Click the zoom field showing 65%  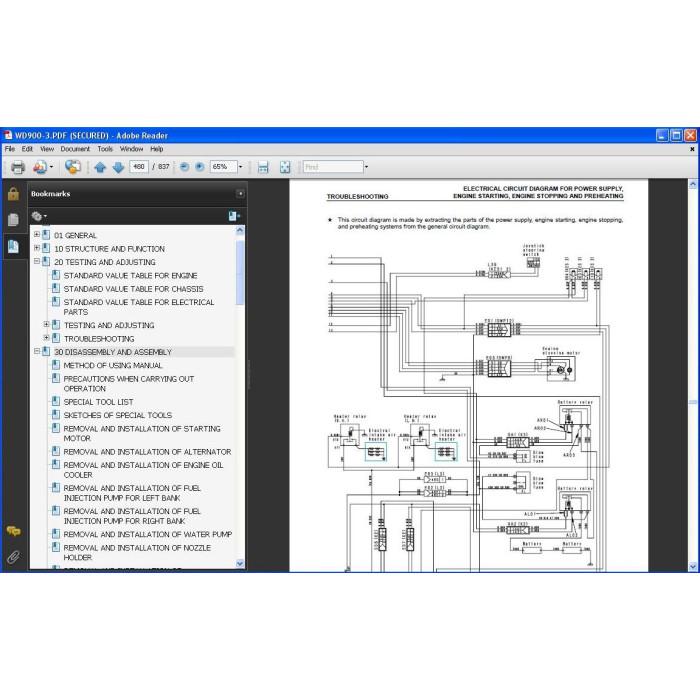(x=223, y=167)
